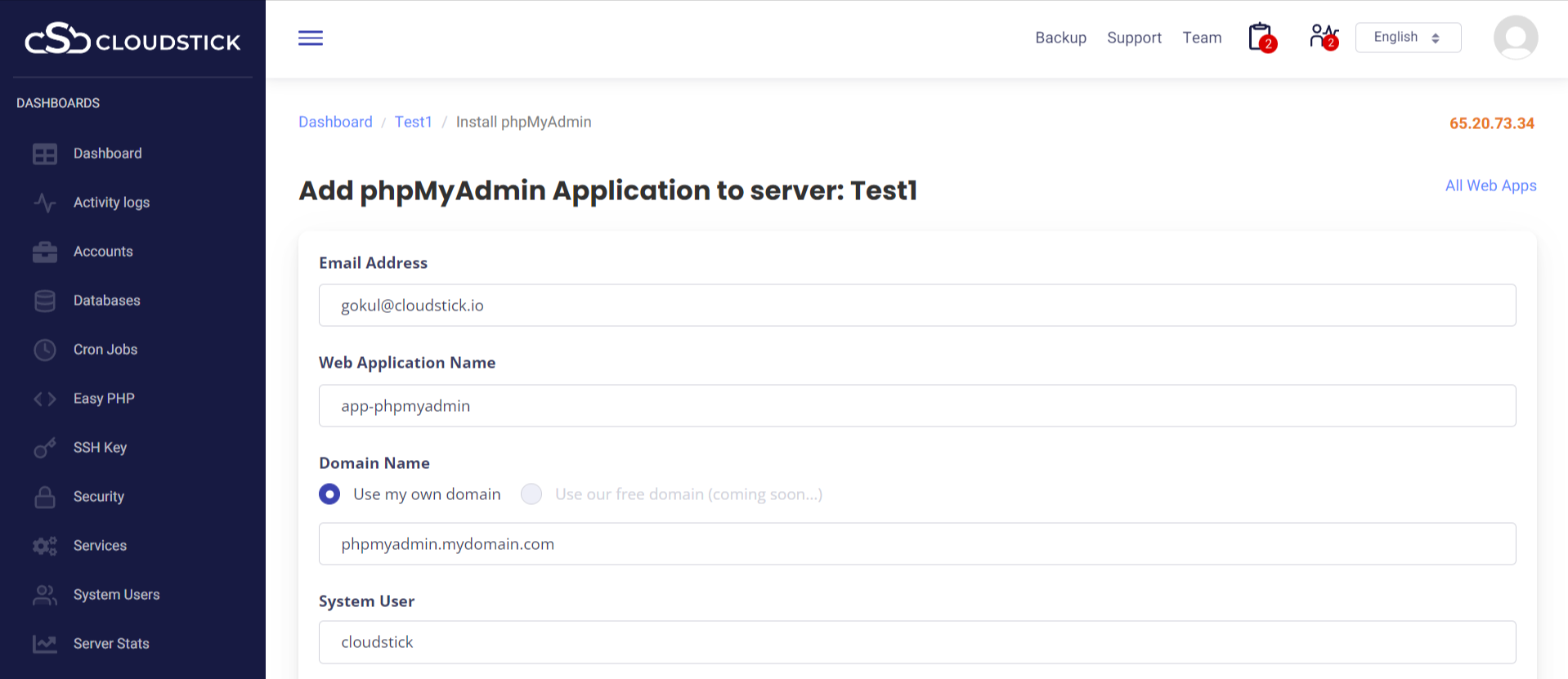Click the All Web Apps link
The width and height of the screenshot is (1568, 679).
click(1490, 185)
